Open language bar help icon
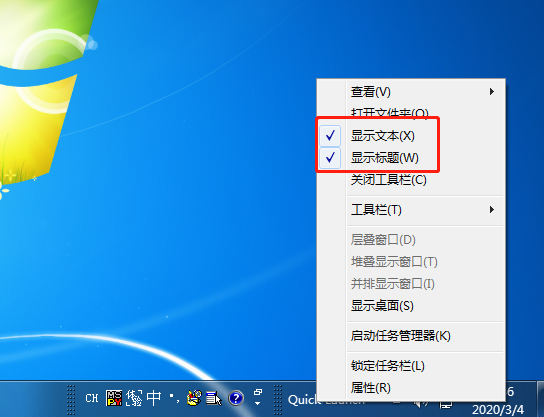The height and width of the screenshot is (417, 544). click(x=236, y=398)
